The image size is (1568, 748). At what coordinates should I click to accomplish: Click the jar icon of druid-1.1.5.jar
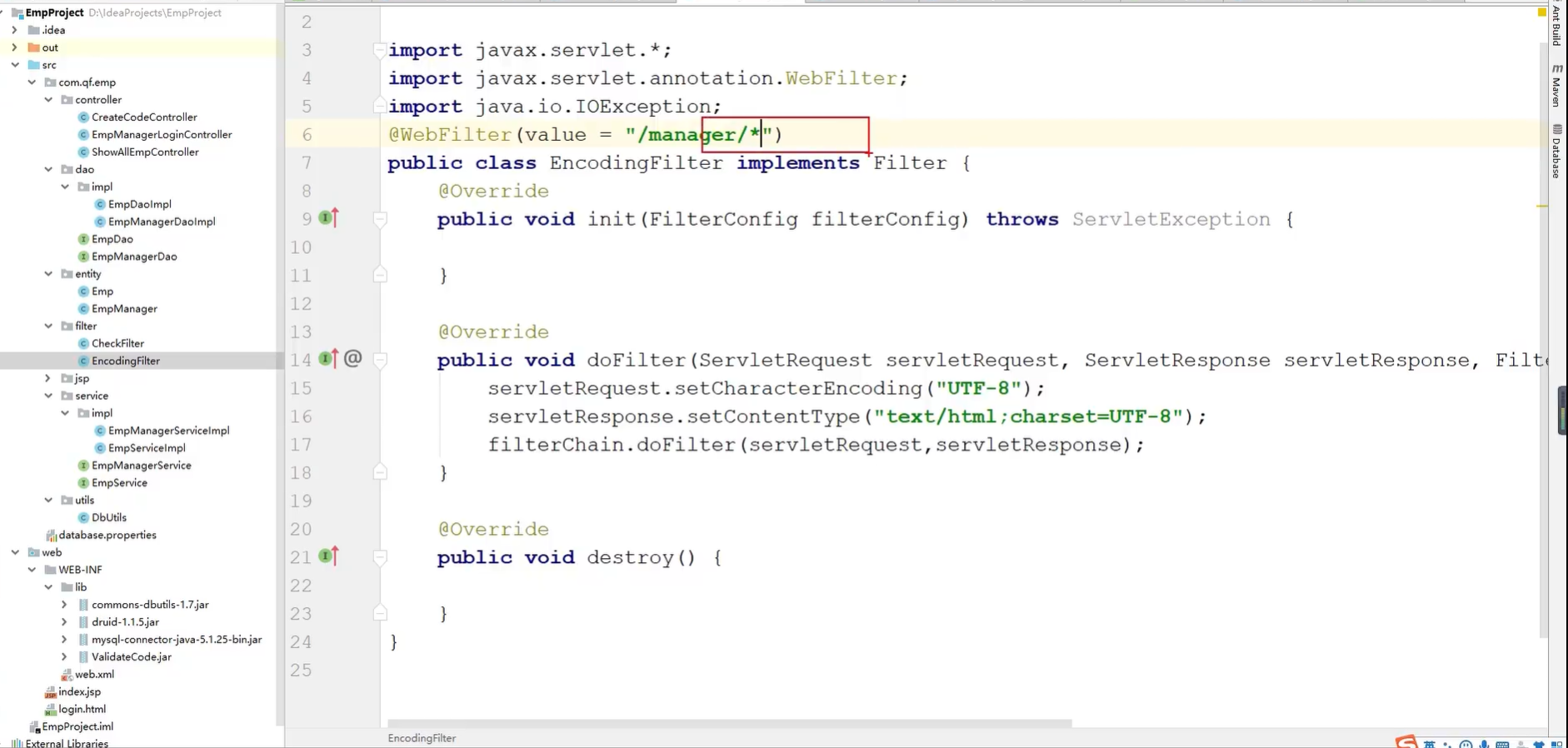[x=83, y=622]
